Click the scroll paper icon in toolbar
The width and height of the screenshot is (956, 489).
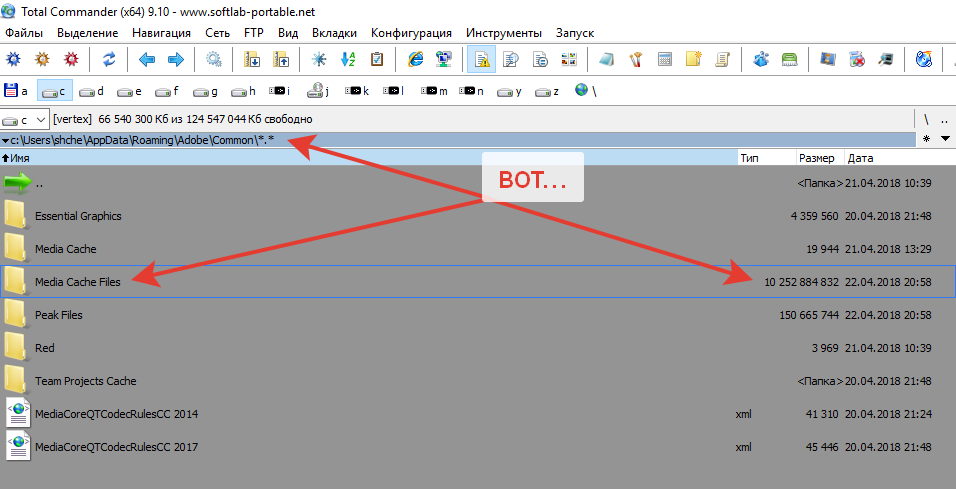pyautogui.click(x=723, y=59)
